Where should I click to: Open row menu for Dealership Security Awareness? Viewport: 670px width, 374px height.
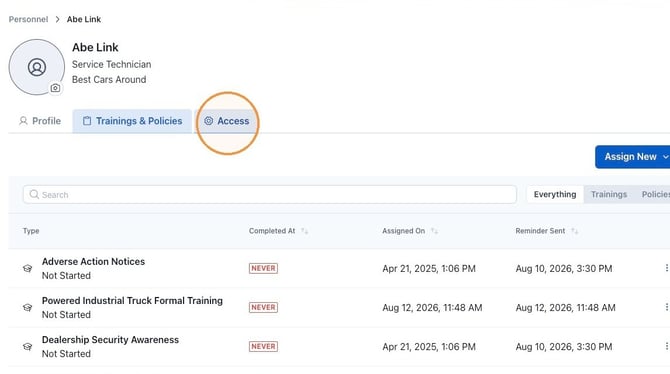(x=666, y=346)
